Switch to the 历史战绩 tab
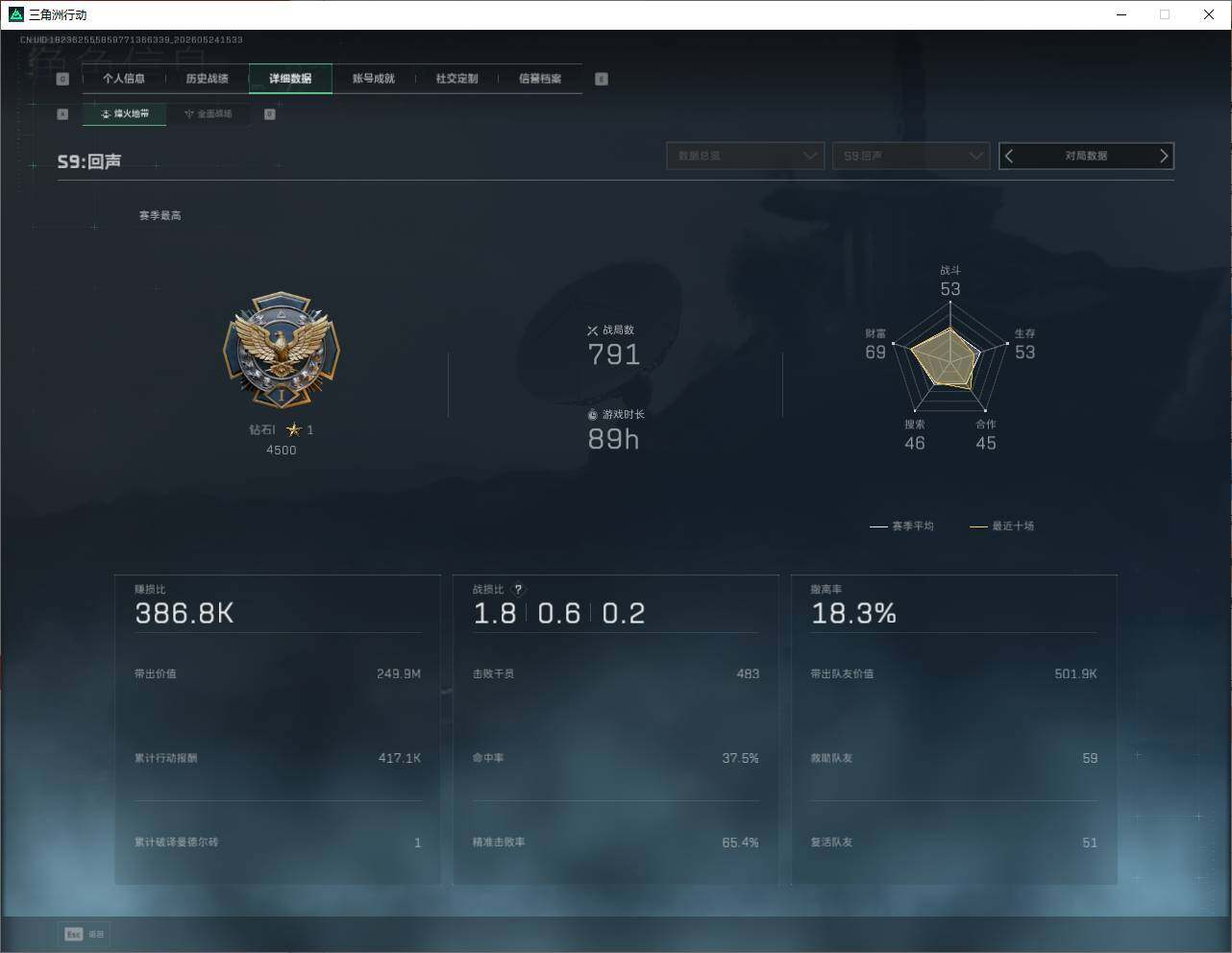Image resolution: width=1232 pixels, height=953 pixels. point(208,79)
